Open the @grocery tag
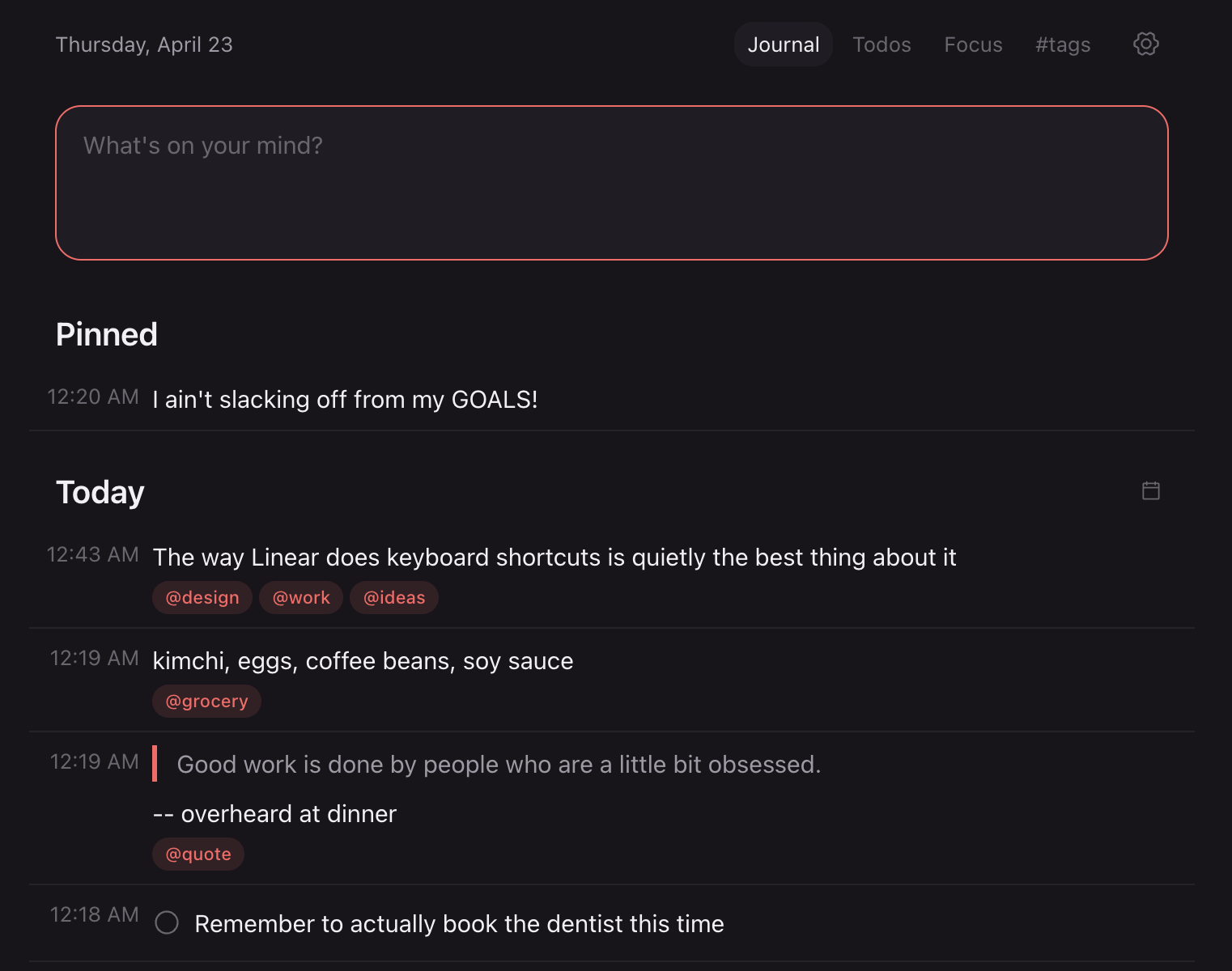The width and height of the screenshot is (1232, 971). coord(206,702)
